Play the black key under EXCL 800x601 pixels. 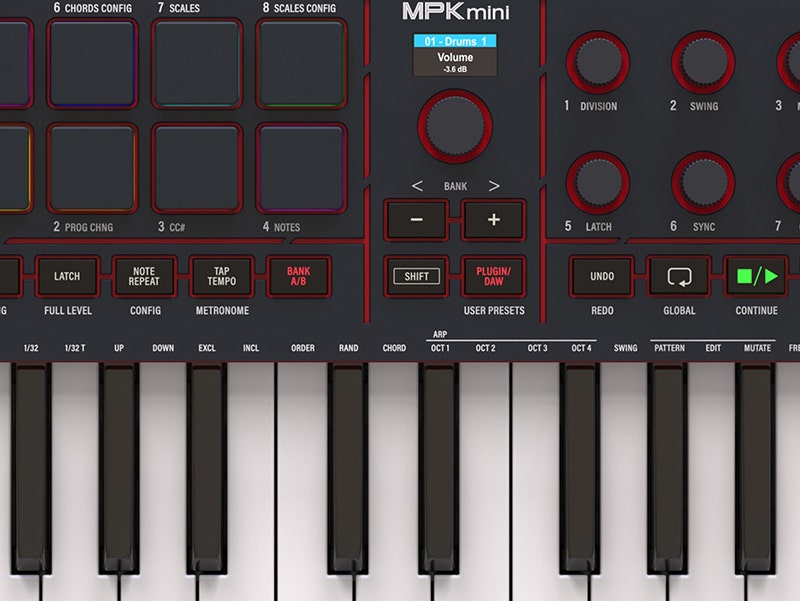point(207,467)
